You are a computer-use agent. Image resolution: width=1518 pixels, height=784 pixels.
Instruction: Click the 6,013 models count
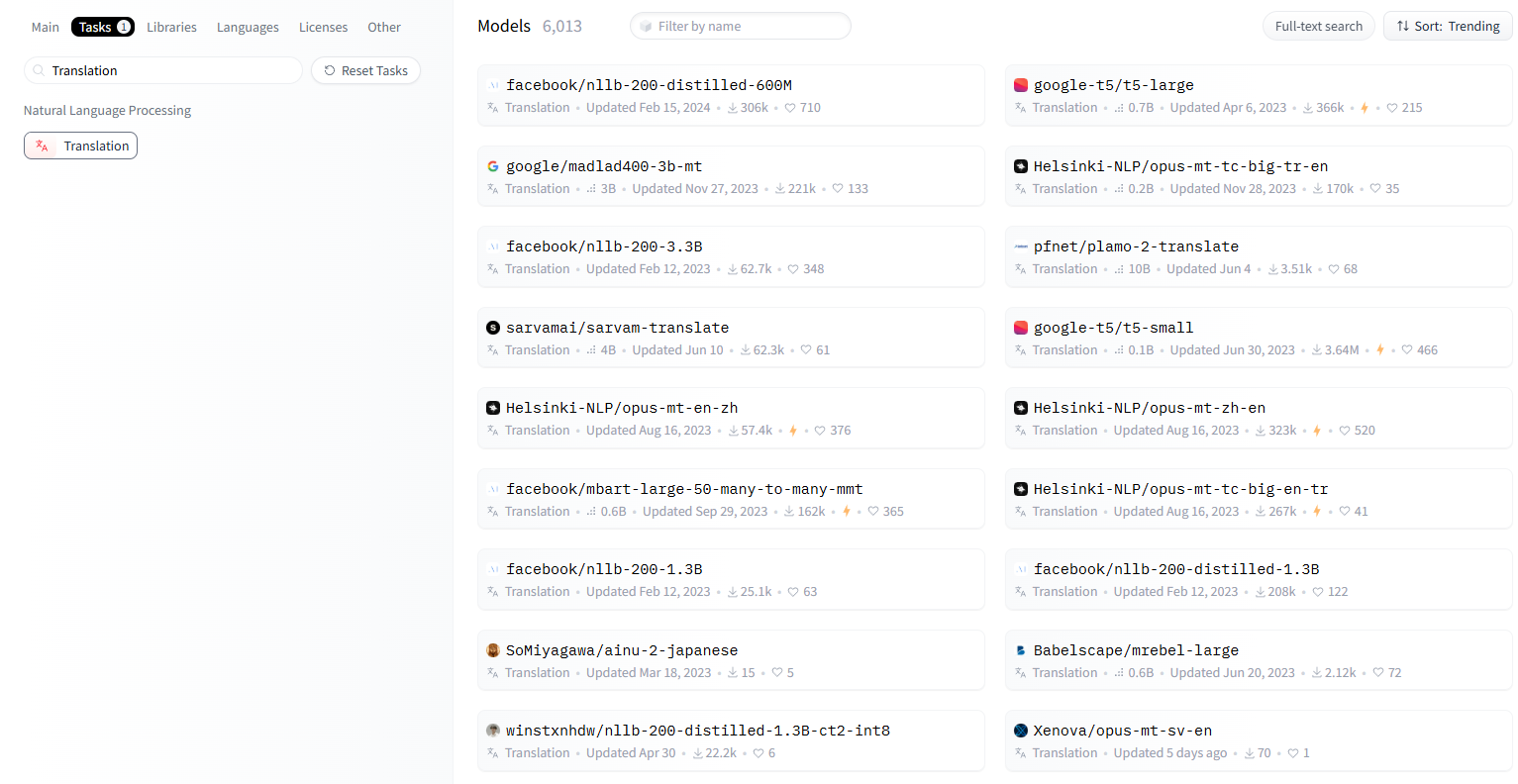tap(562, 26)
